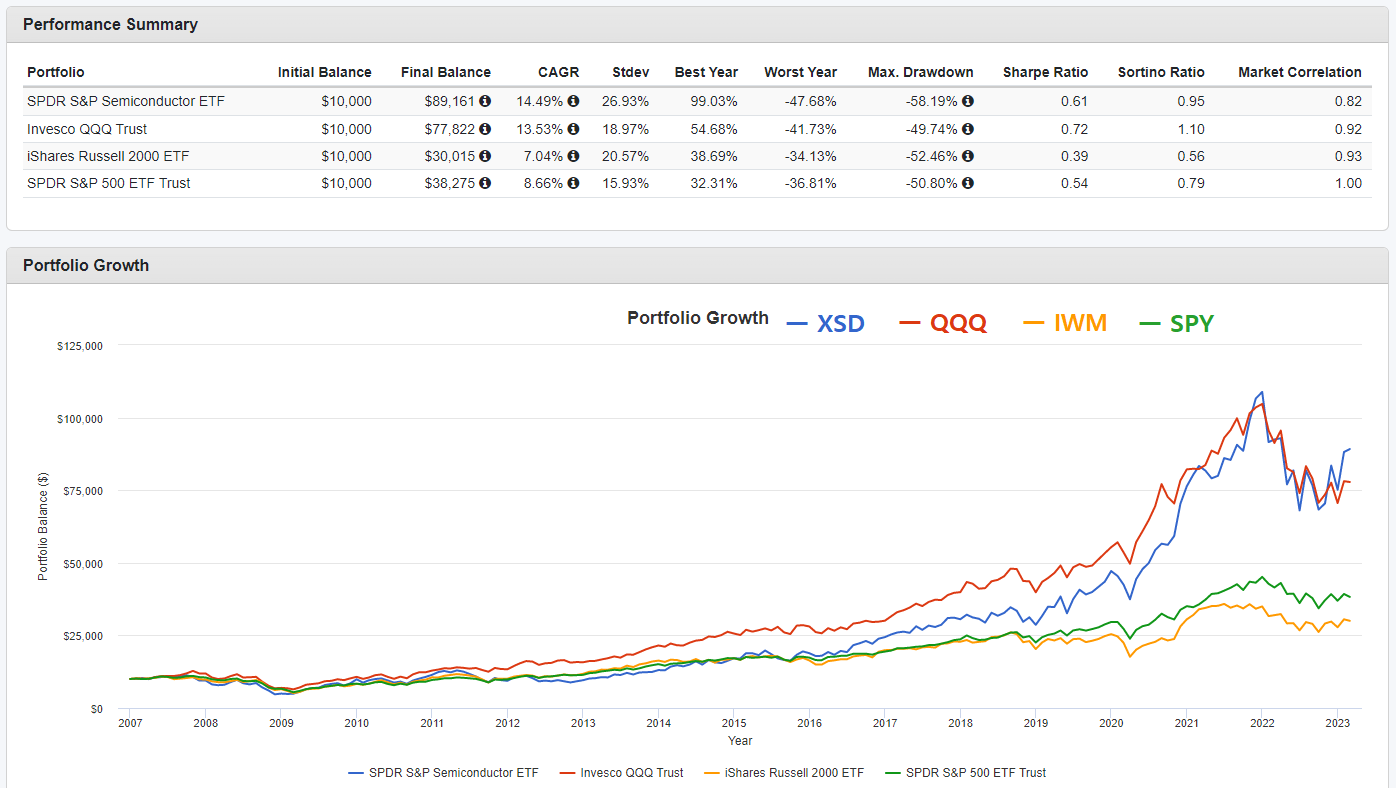Click info icon beside -49.74% drawdown
Screen dimensions: 1396x788
[x=968, y=129]
